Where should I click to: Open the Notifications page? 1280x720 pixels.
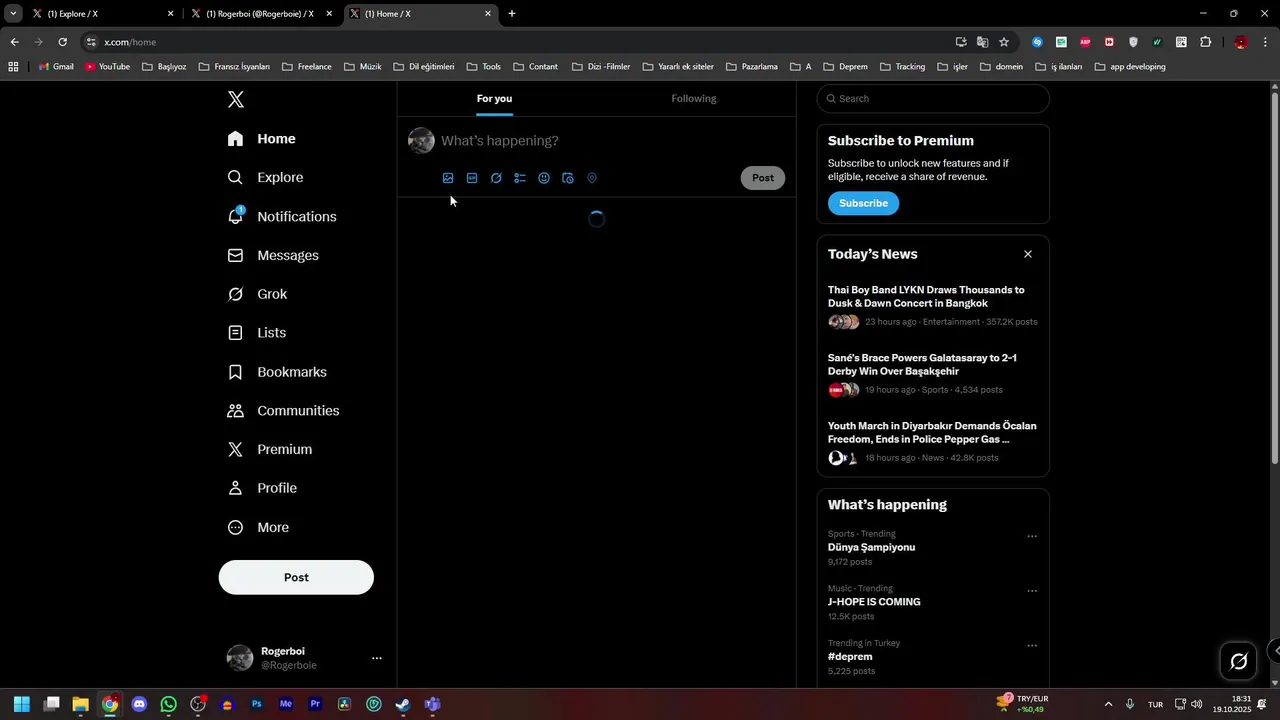coord(282,216)
